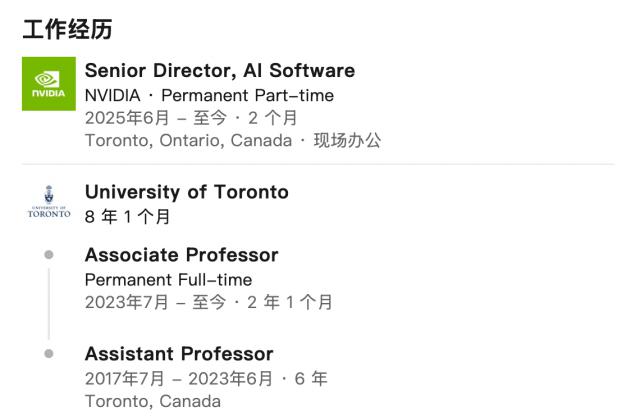This screenshot has height=416, width=640.
Task: Click the Assistant Professor timeline bullet
Action: pyautogui.click(x=48, y=354)
